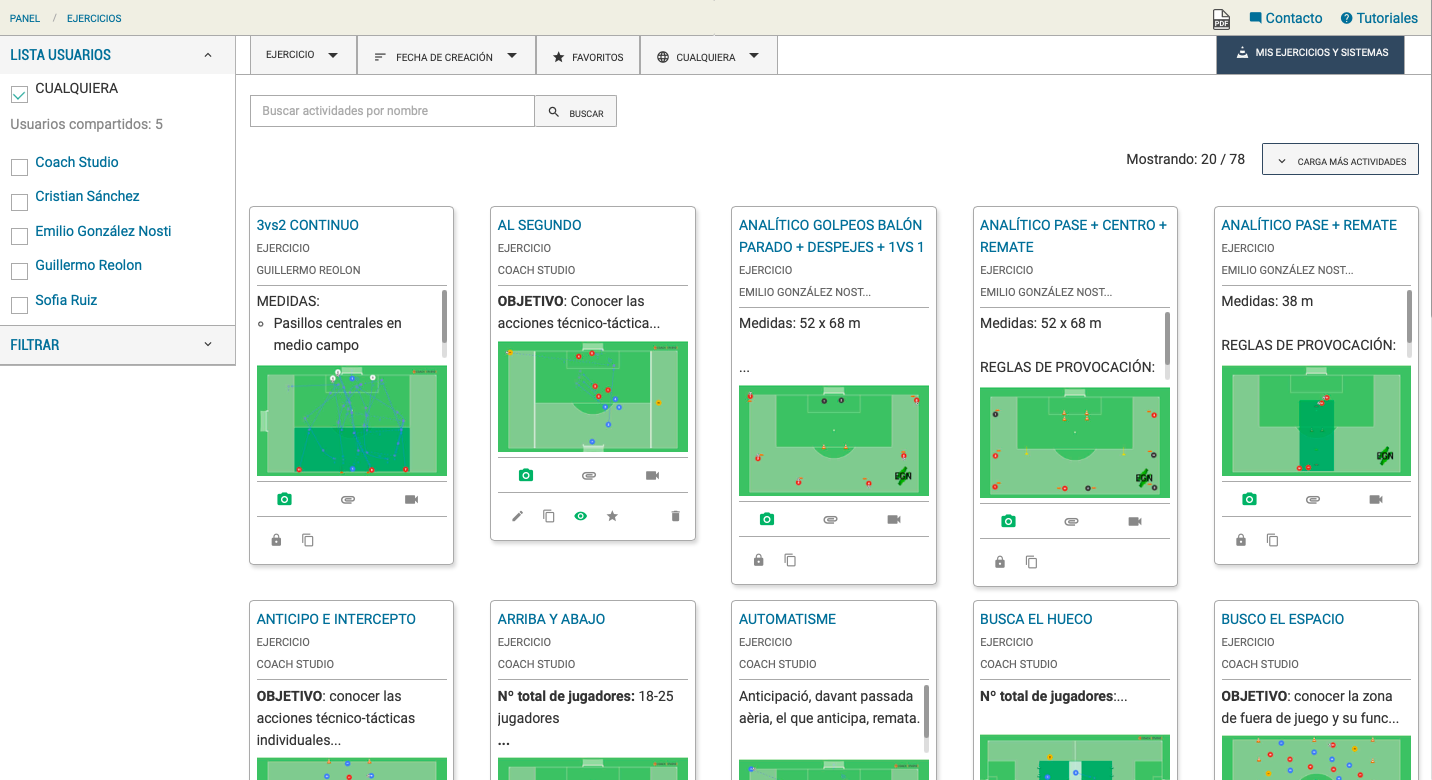Click video icon on 3vs2 CONTINUO card
Viewport: 1432px width, 780px height.
[411, 499]
